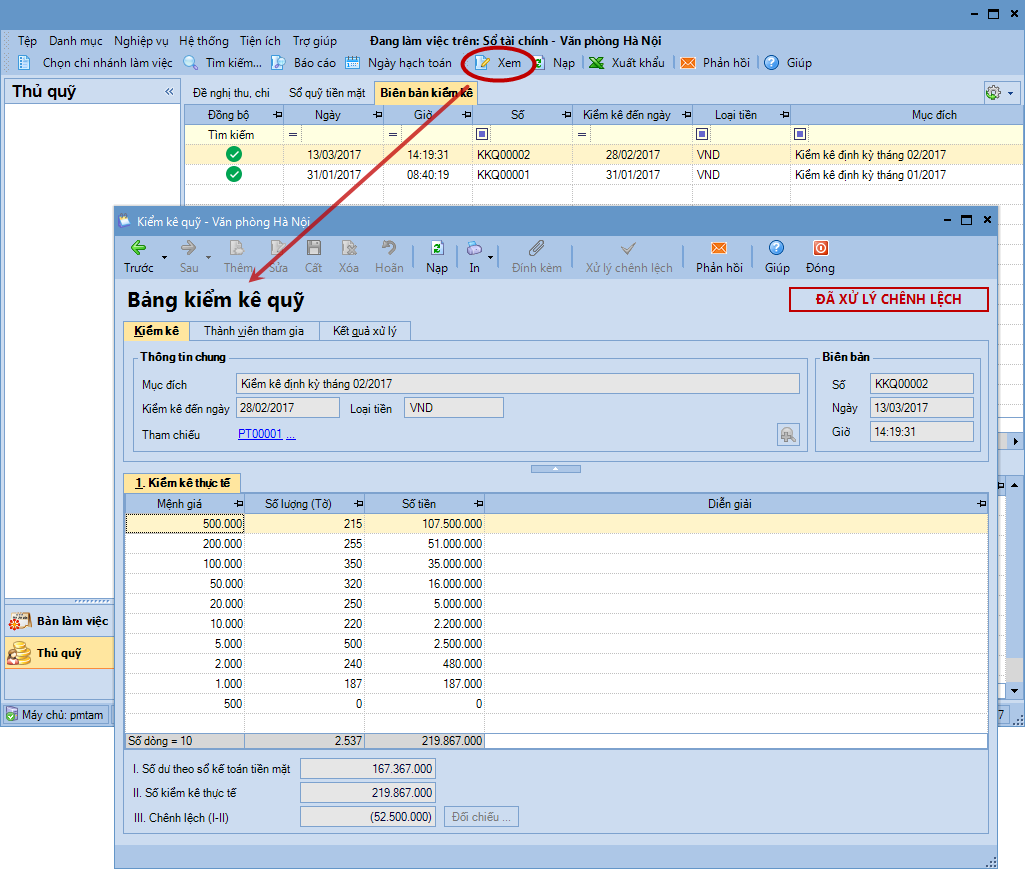Open Ngày hạch toán calendar icon

point(352,63)
